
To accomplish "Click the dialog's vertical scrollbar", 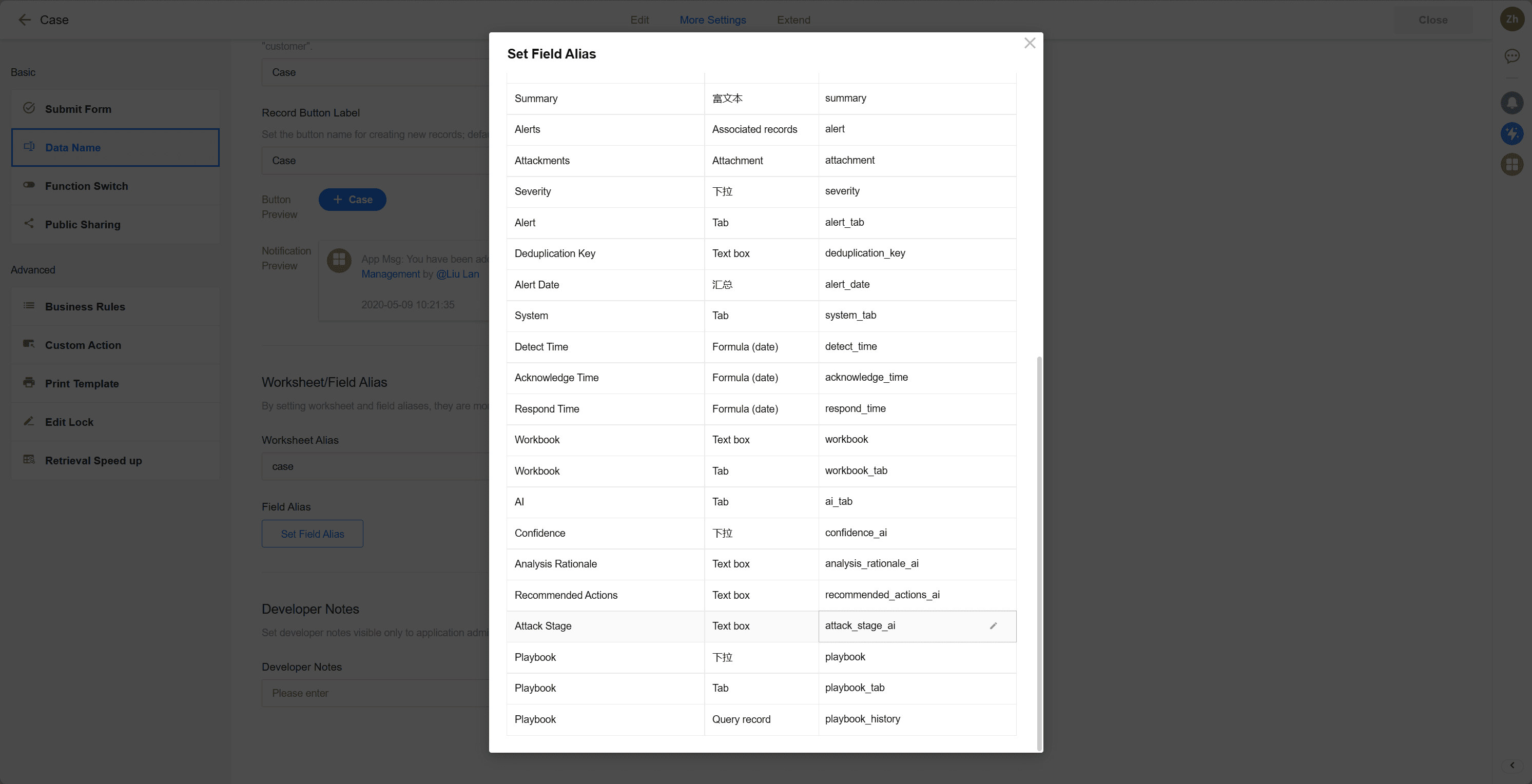I will click(1039, 553).
